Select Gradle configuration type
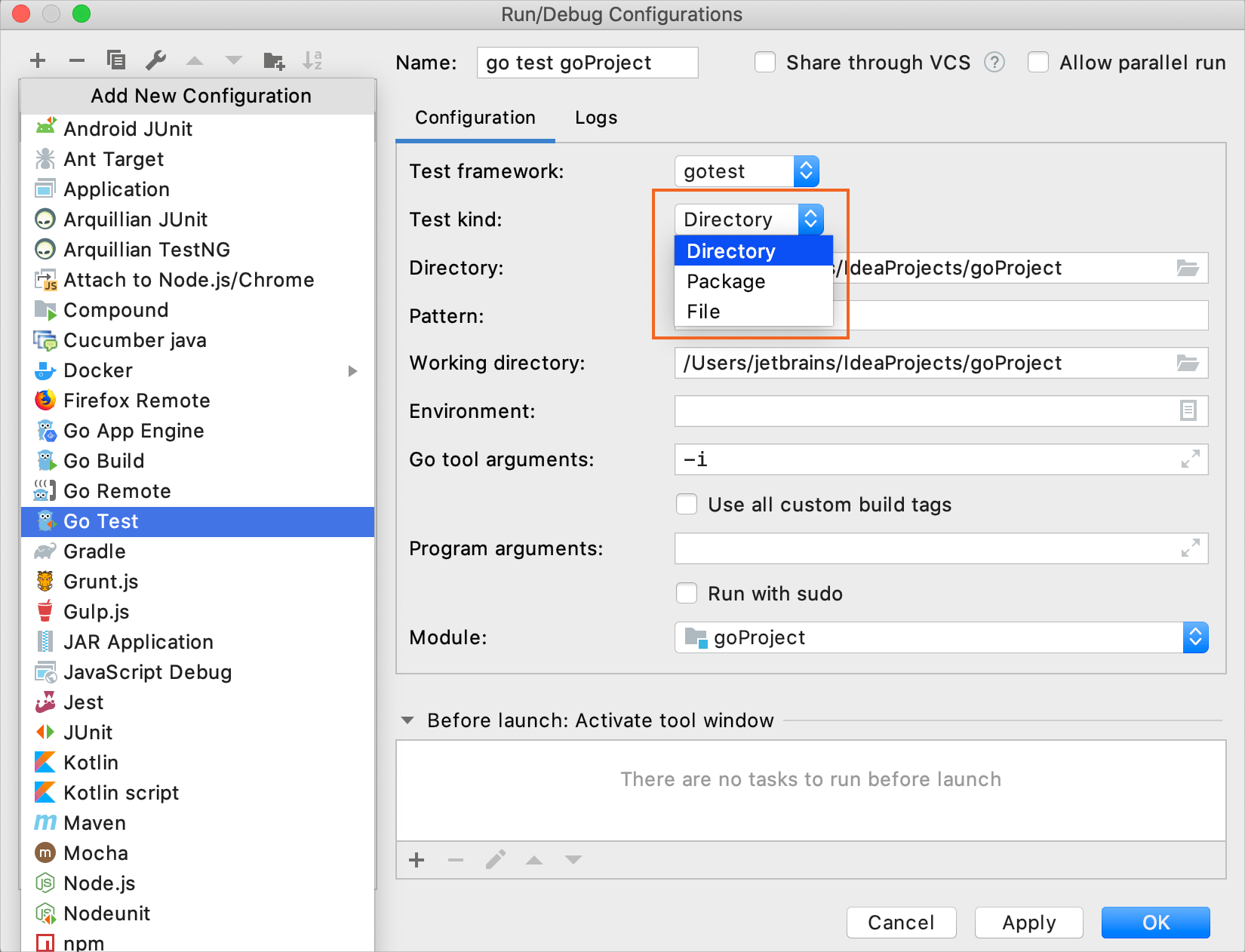The image size is (1245, 952). (x=198, y=551)
